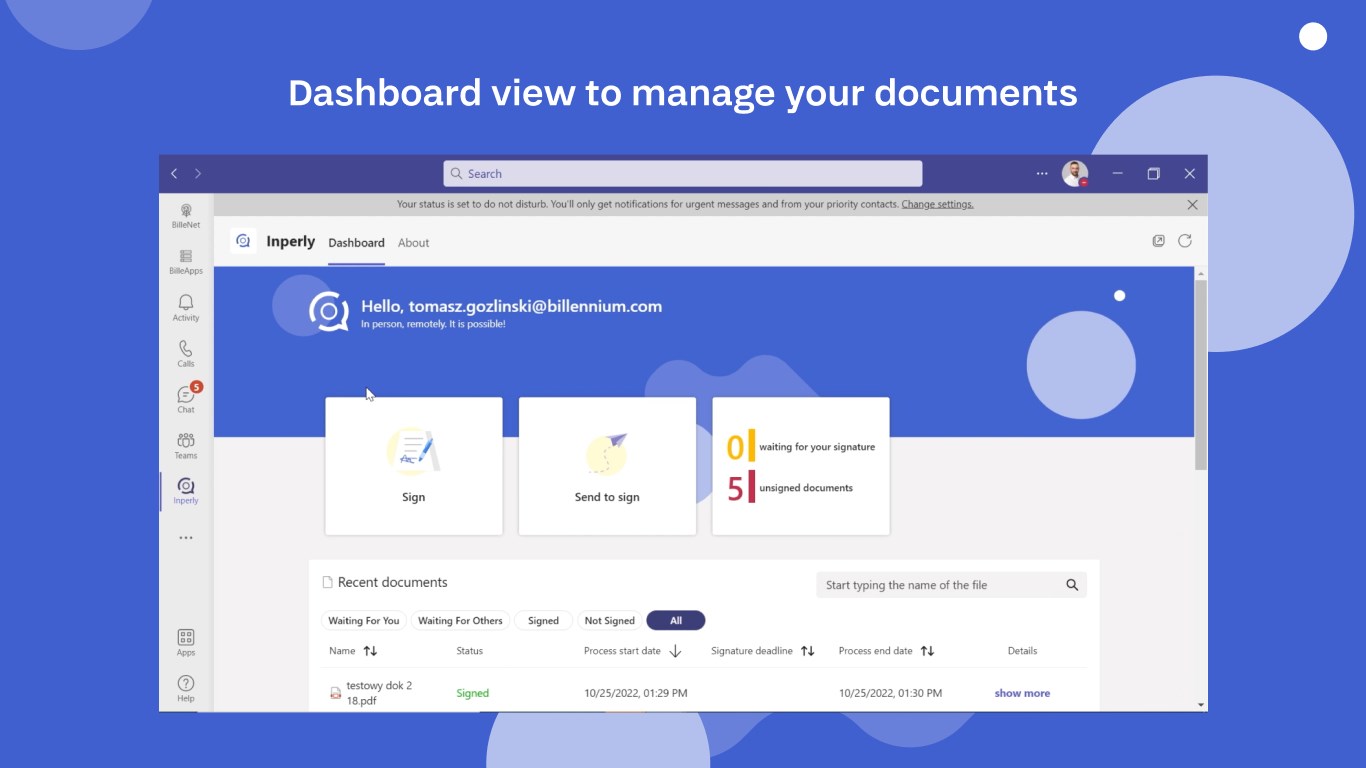Click the file name search field

(x=951, y=585)
